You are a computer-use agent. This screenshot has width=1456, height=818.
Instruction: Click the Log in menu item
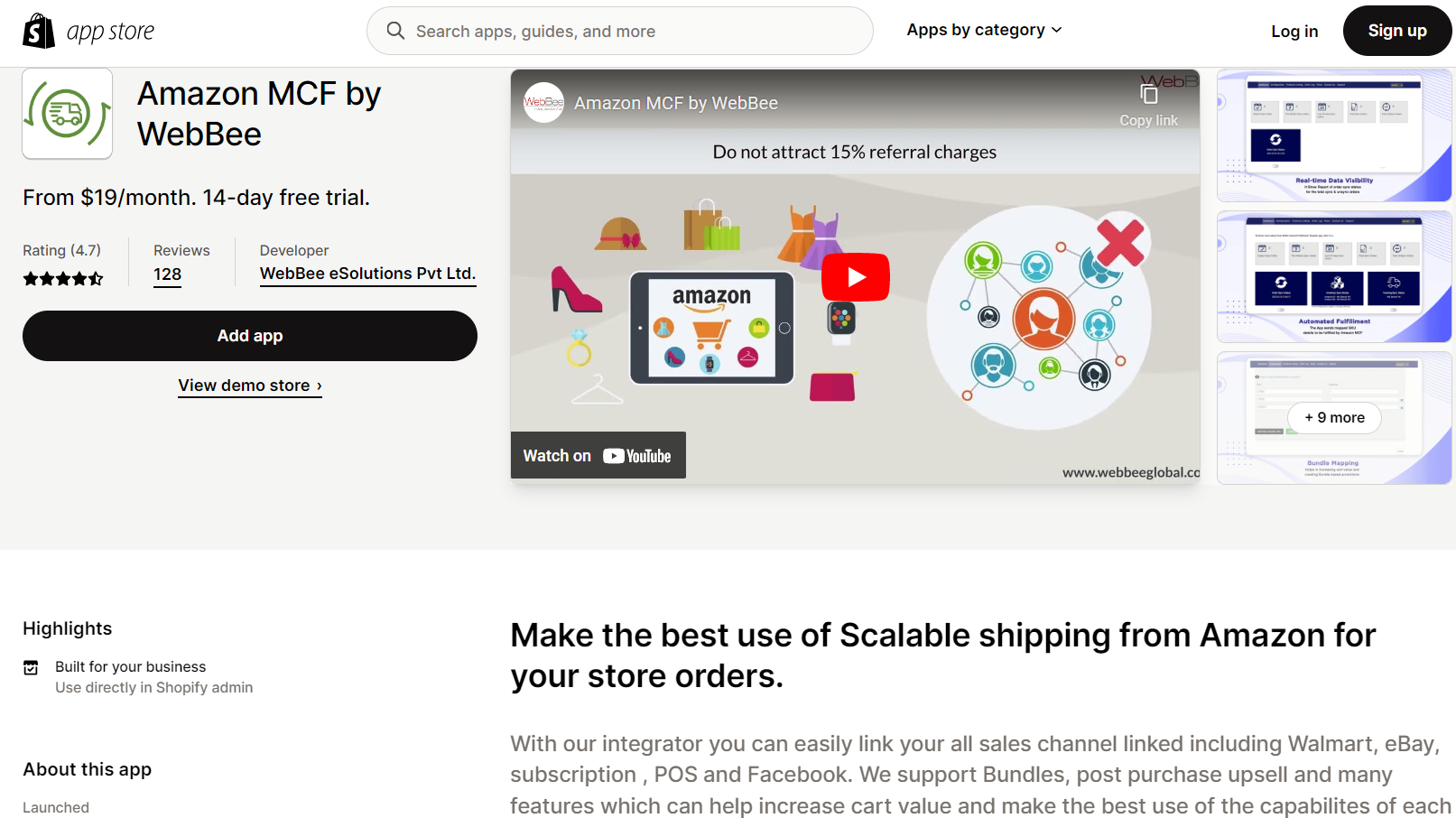pyautogui.click(x=1294, y=32)
